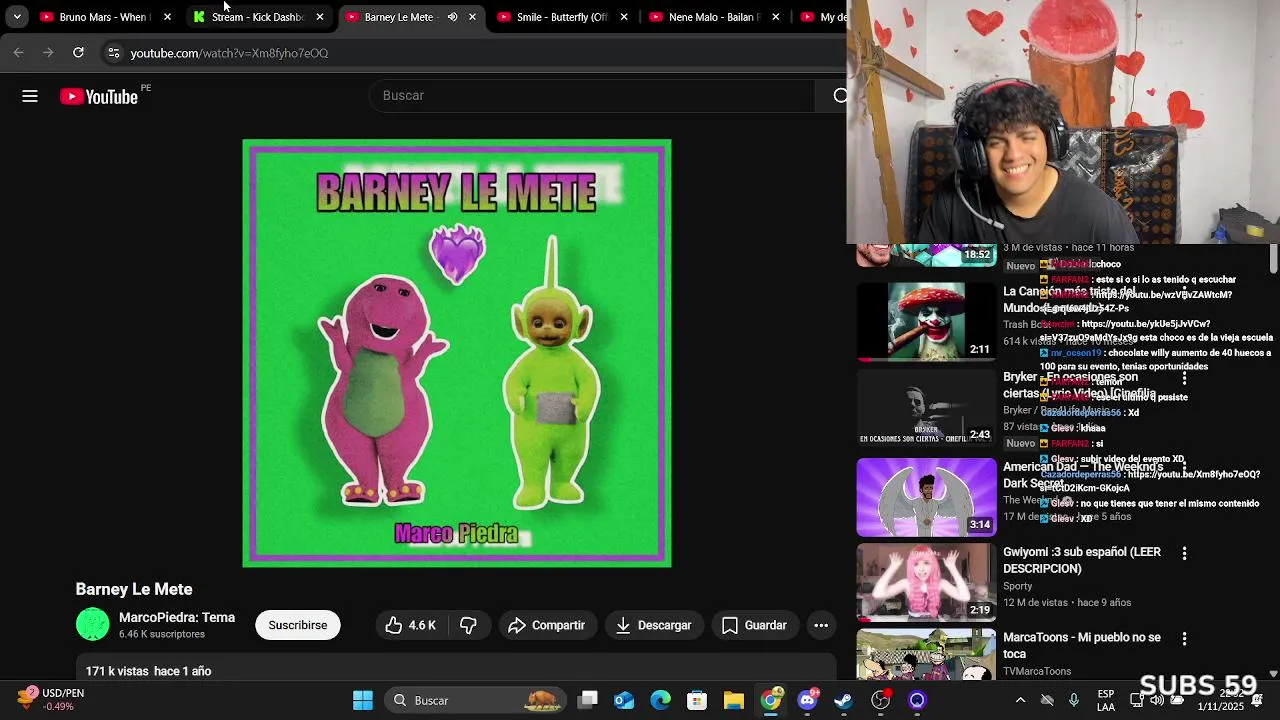This screenshot has width=1280, height=720.
Task: Open the MarcaToons video thumbnail
Action: (x=927, y=654)
